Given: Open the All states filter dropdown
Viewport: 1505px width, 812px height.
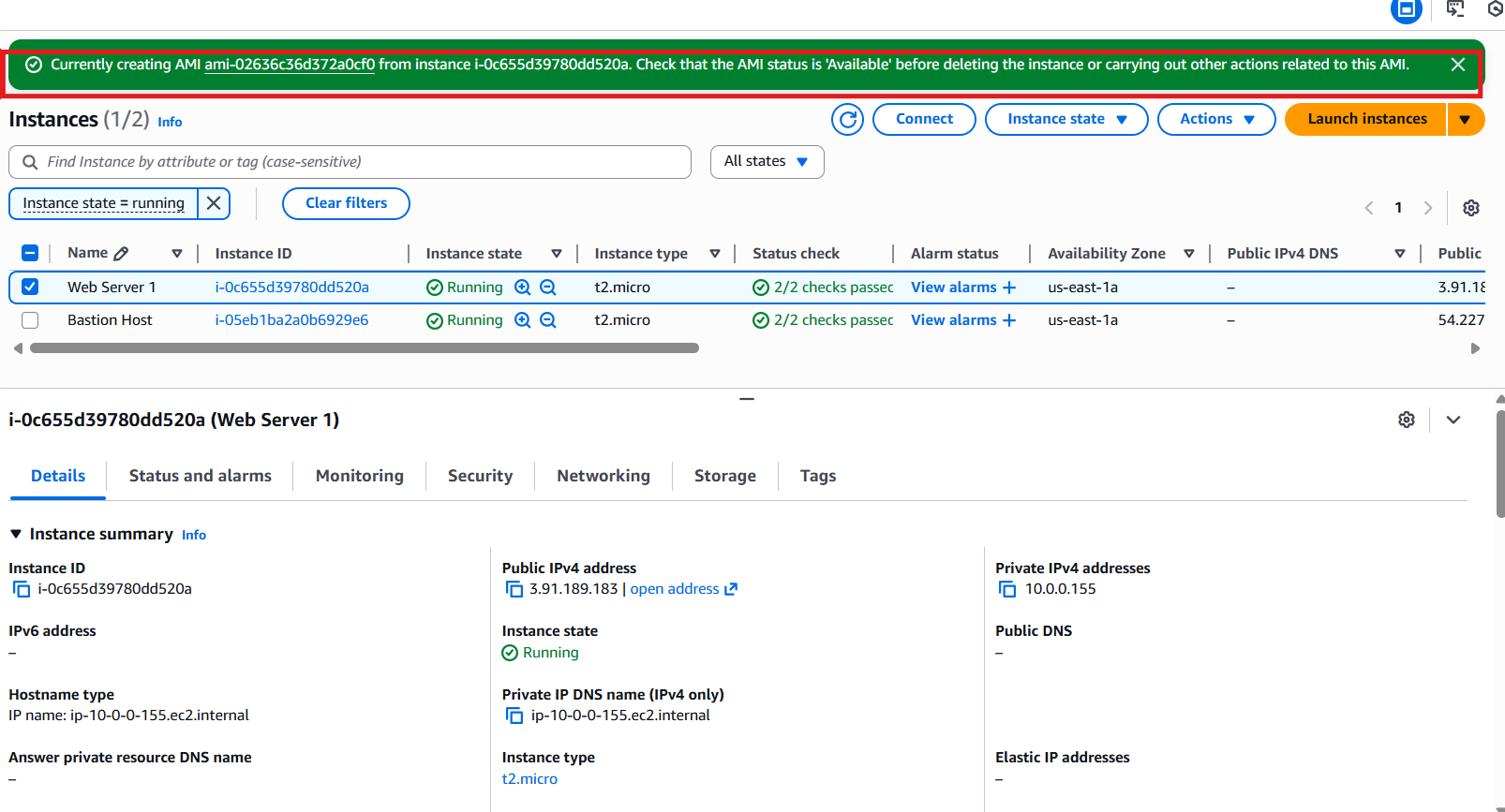Looking at the screenshot, I should 767,162.
